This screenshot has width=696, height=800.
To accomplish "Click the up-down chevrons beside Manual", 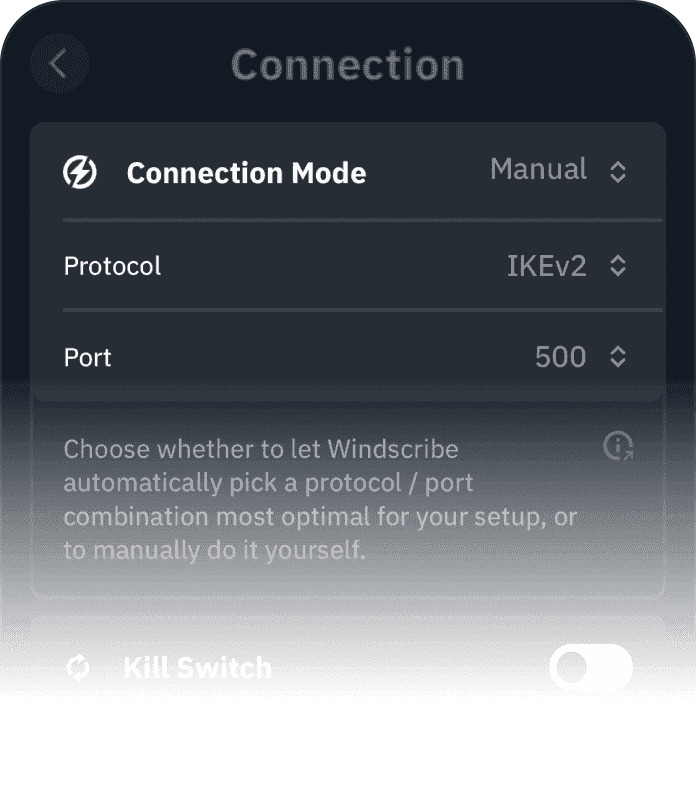I will tap(618, 171).
